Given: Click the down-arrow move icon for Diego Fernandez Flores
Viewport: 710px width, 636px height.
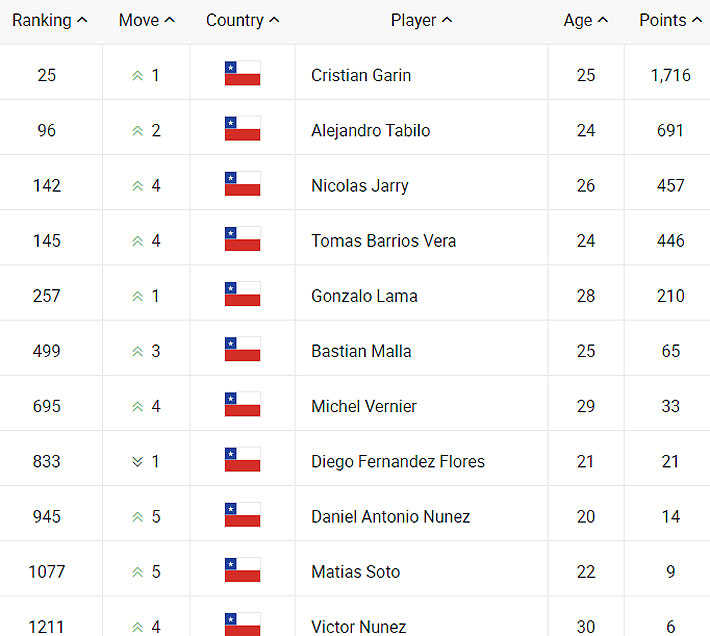Looking at the screenshot, I should [137, 462].
